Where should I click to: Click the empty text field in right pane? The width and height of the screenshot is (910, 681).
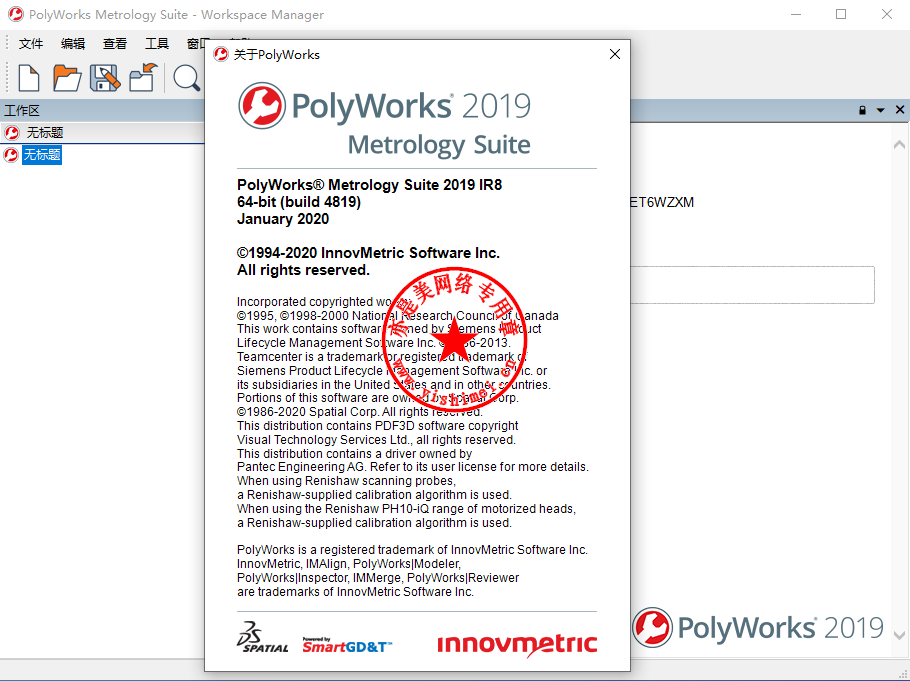[752, 284]
